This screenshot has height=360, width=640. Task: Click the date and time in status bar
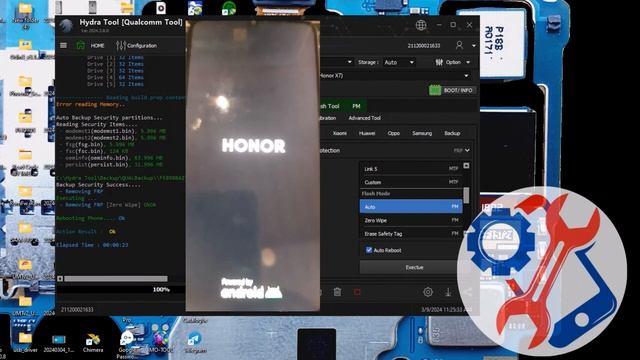point(446,310)
